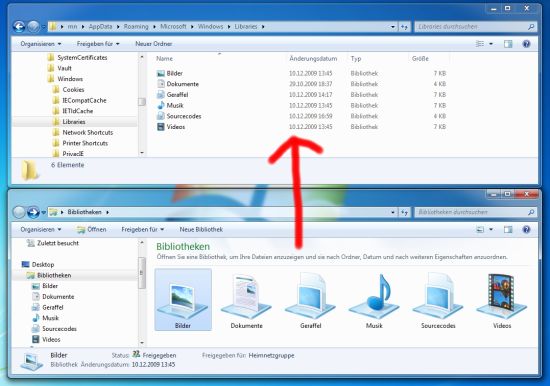
Task: Select Cookies folder in tree
Action: (x=68, y=89)
